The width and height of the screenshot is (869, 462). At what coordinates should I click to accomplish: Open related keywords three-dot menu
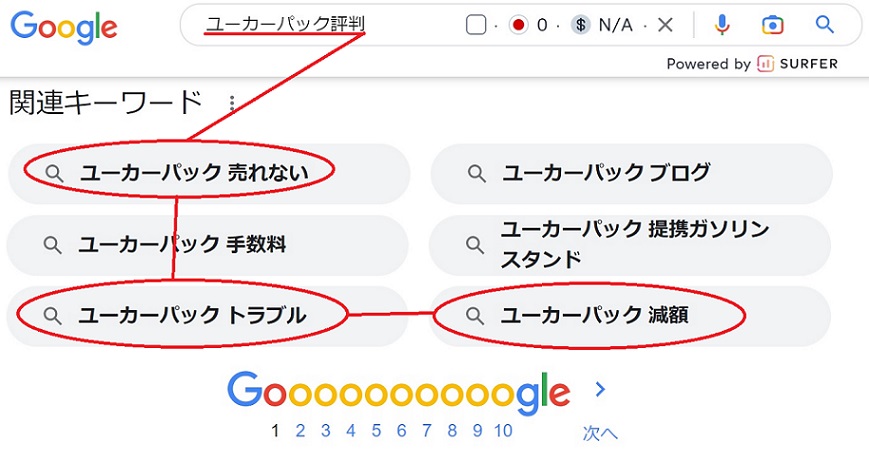click(232, 103)
